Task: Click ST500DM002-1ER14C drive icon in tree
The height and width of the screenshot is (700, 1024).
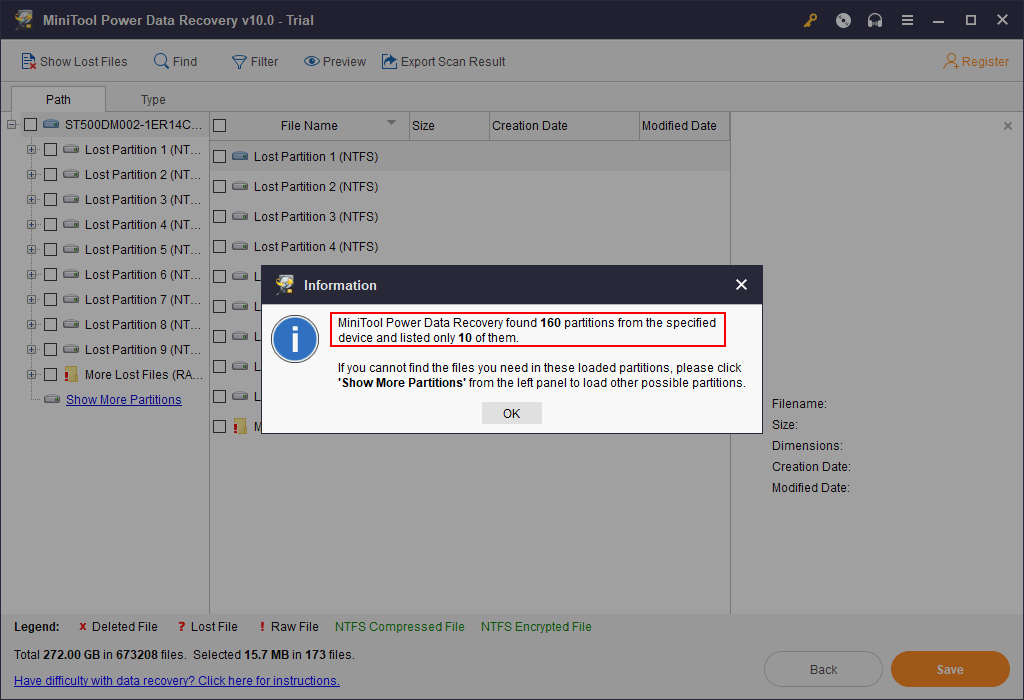Action: tap(51, 124)
